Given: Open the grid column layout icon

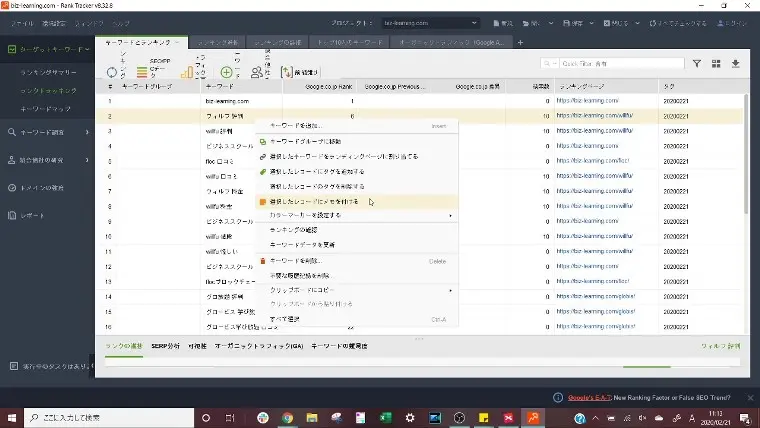Looking at the screenshot, I should pos(716,63).
